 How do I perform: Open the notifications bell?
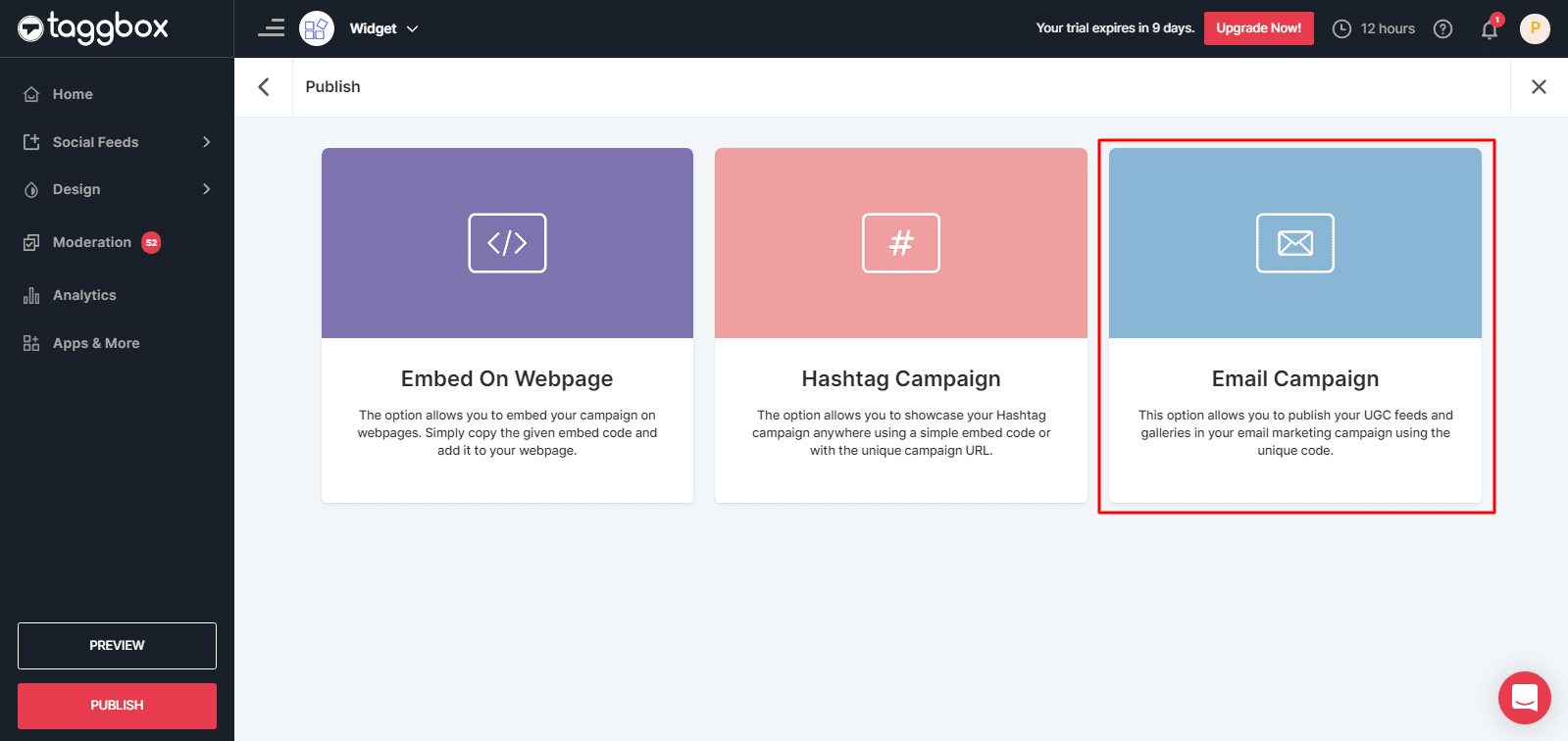[x=1489, y=28]
